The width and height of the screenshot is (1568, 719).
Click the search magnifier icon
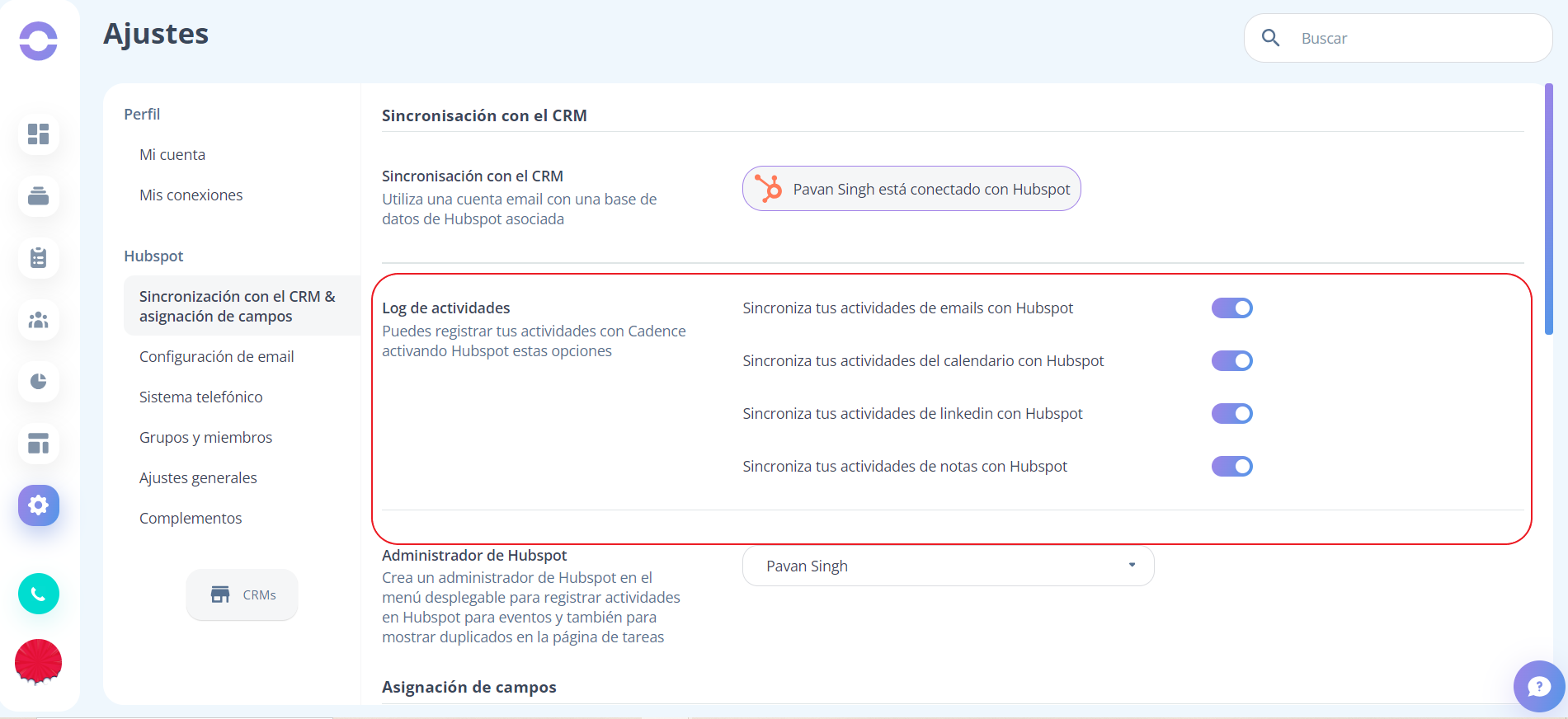click(1271, 38)
